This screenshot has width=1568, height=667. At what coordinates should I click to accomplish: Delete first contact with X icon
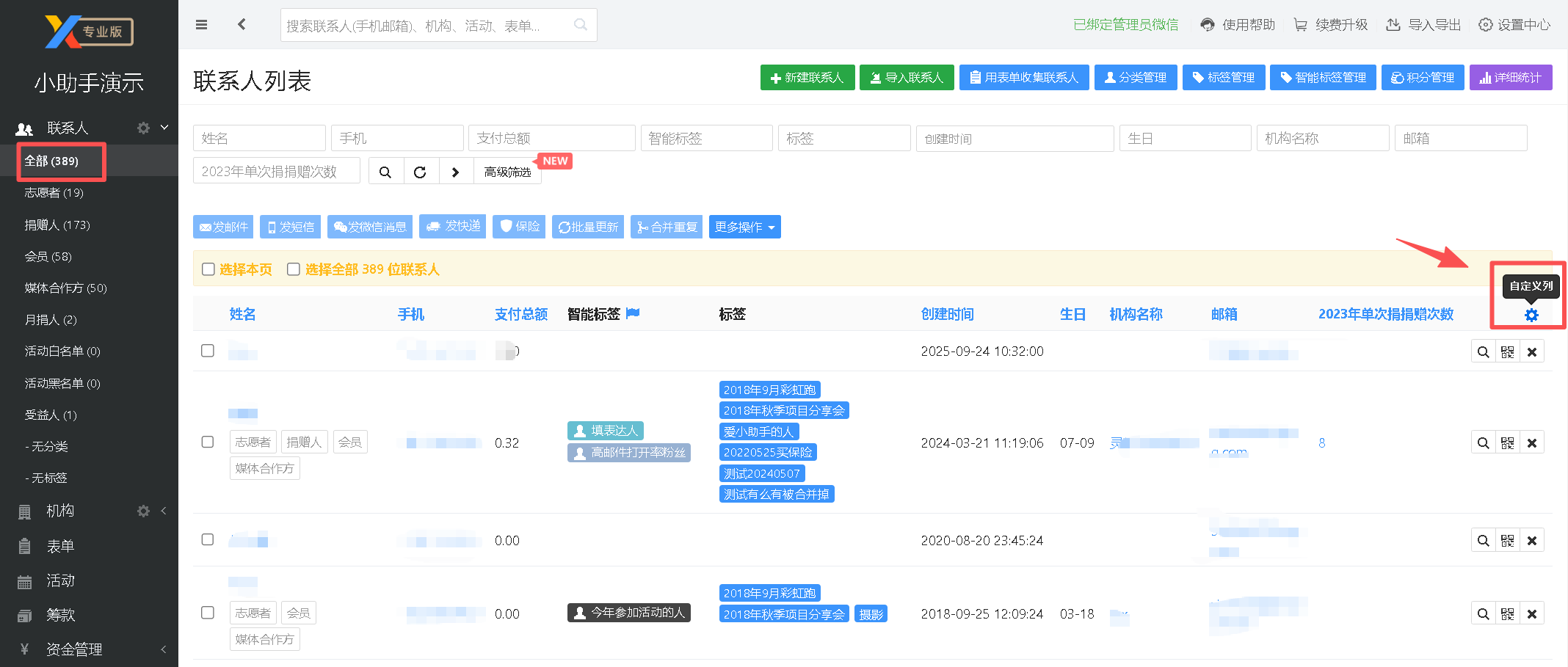coord(1532,352)
